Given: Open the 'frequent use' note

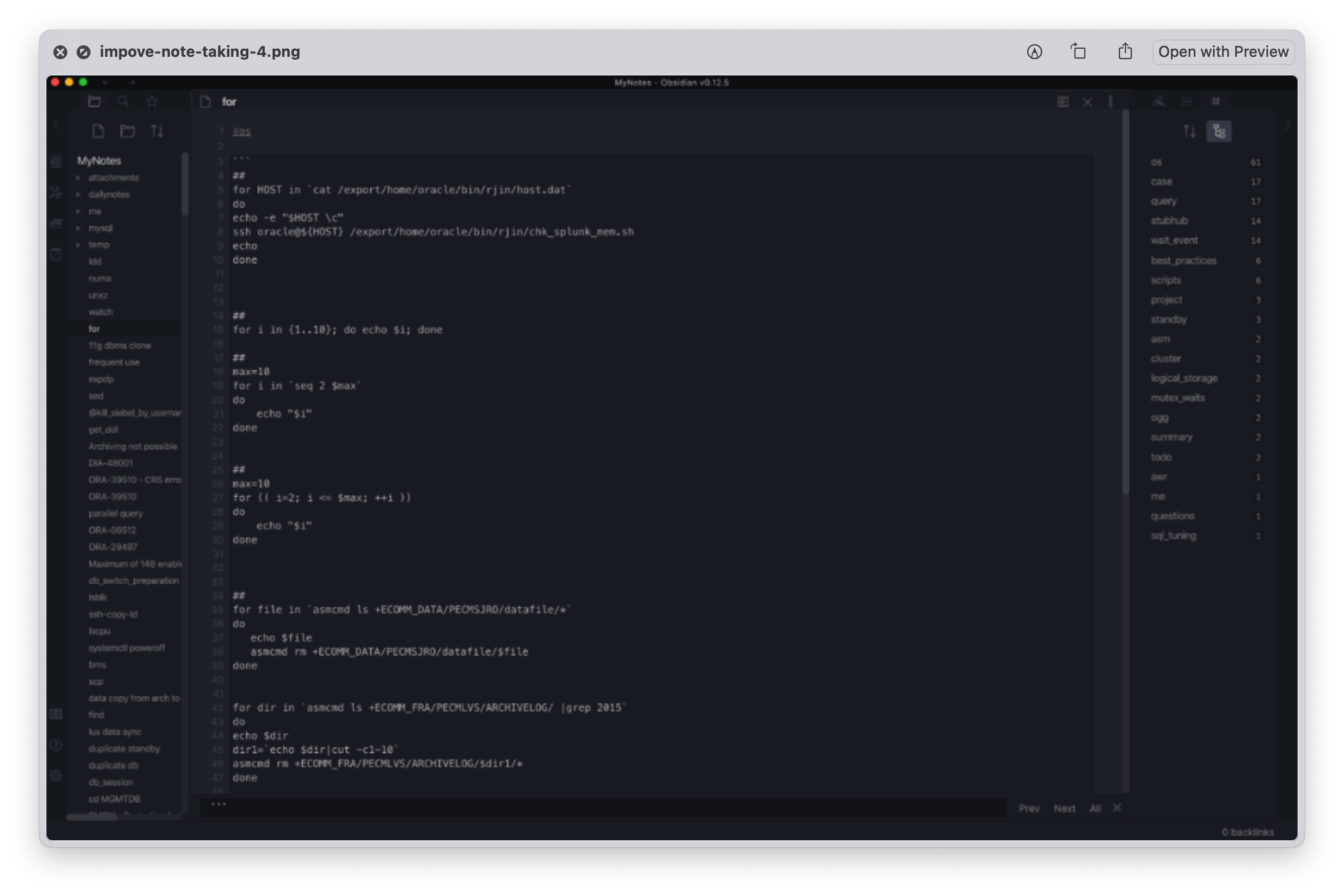Looking at the screenshot, I should point(114,362).
